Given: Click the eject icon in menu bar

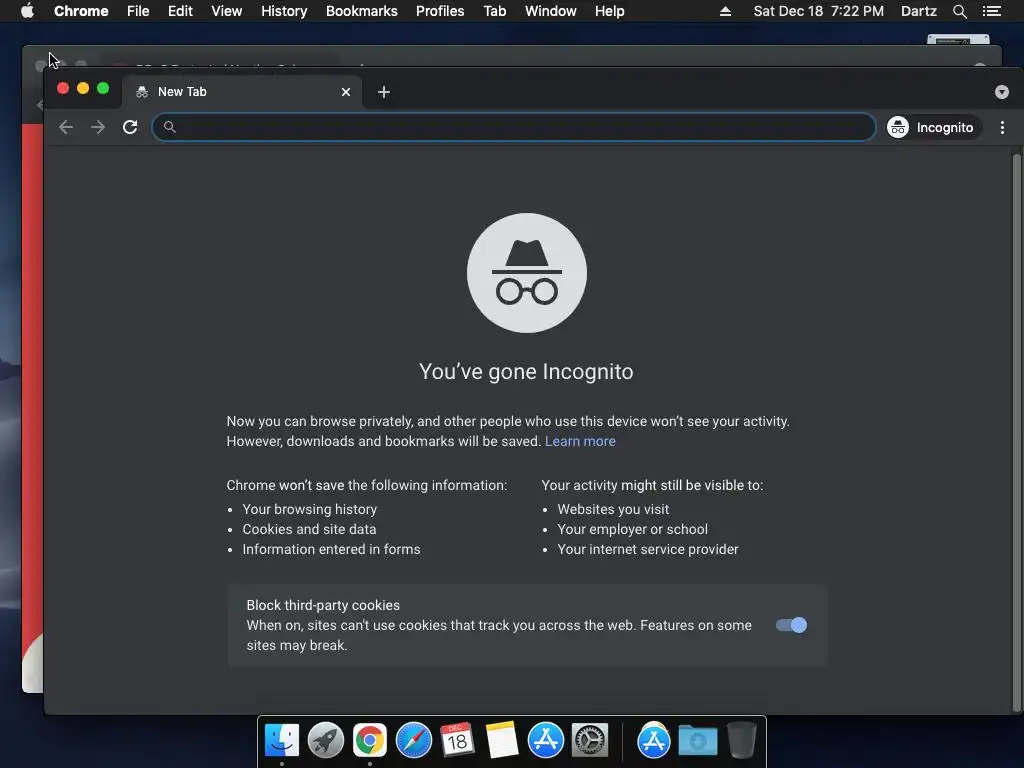Looking at the screenshot, I should (x=725, y=11).
